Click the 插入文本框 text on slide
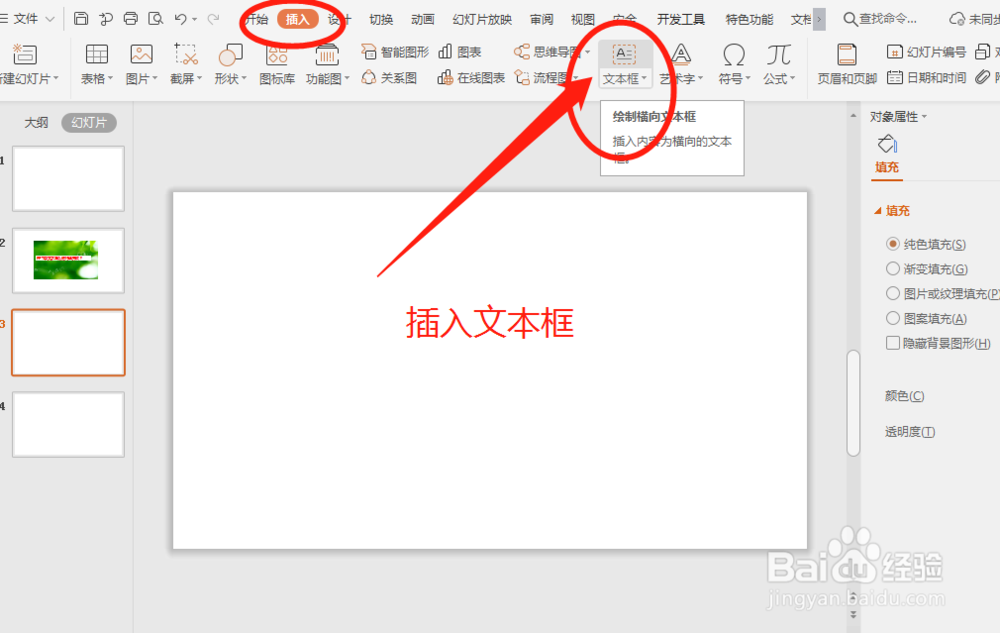Viewport: 1000px width, 633px height. (x=490, y=322)
